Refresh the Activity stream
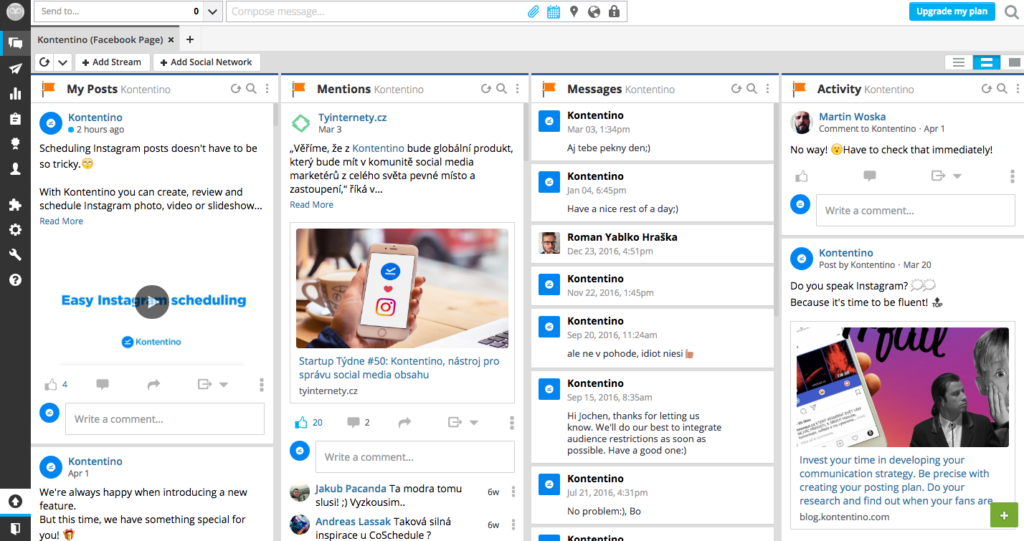Viewport: 1024px width, 541px height. 986,89
